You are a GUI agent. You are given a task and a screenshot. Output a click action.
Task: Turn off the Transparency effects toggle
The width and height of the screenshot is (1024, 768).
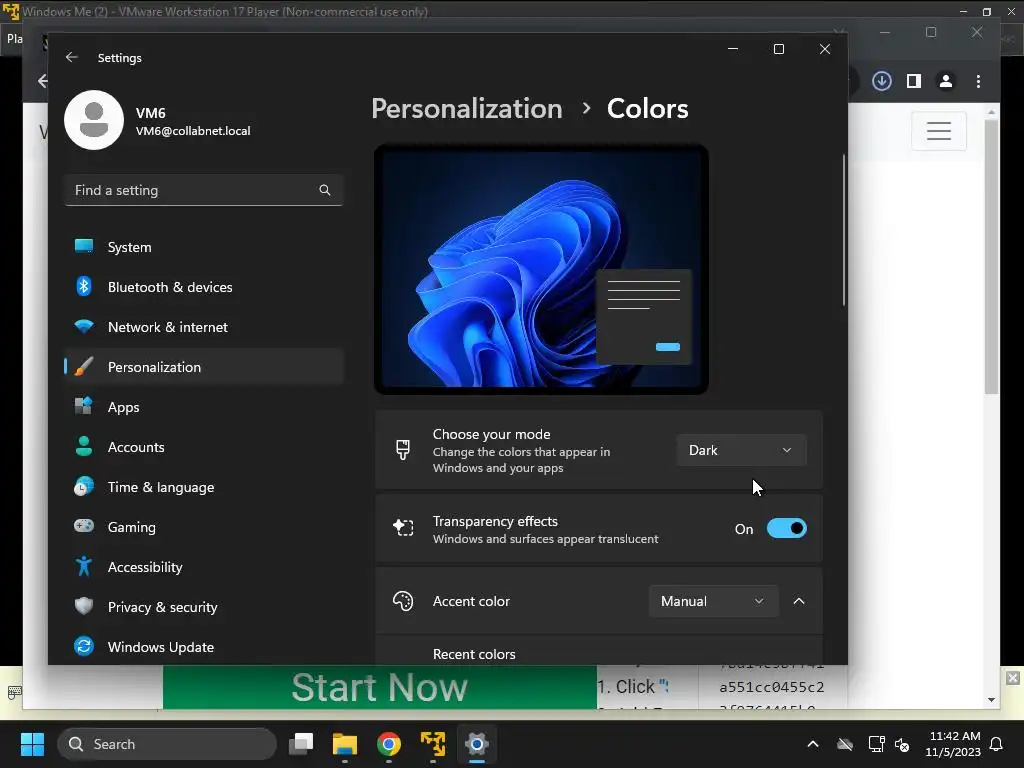pos(786,528)
